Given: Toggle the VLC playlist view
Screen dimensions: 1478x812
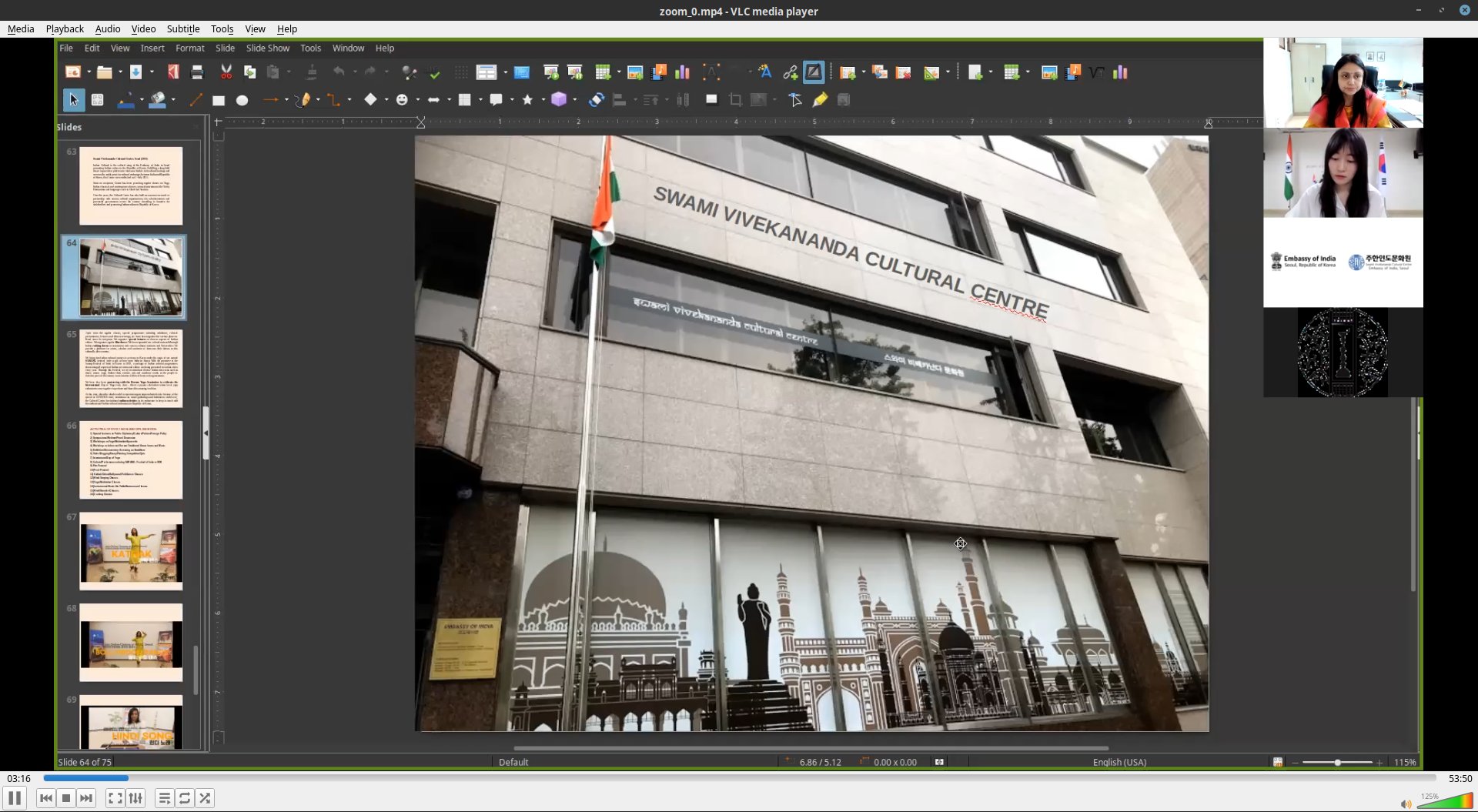Looking at the screenshot, I should pyautogui.click(x=164, y=798).
